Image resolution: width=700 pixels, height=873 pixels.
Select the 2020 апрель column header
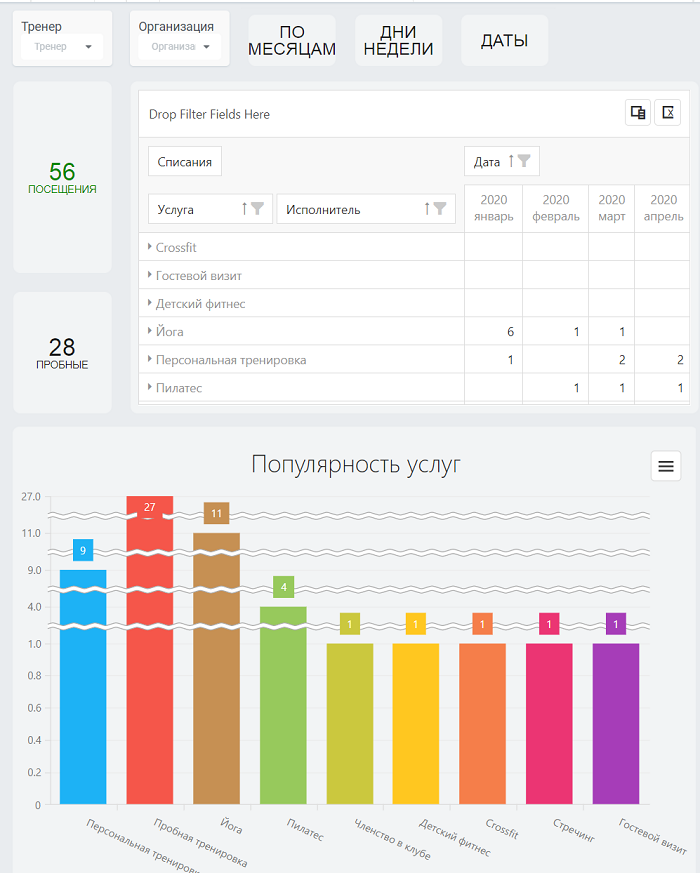pyautogui.click(x=663, y=208)
